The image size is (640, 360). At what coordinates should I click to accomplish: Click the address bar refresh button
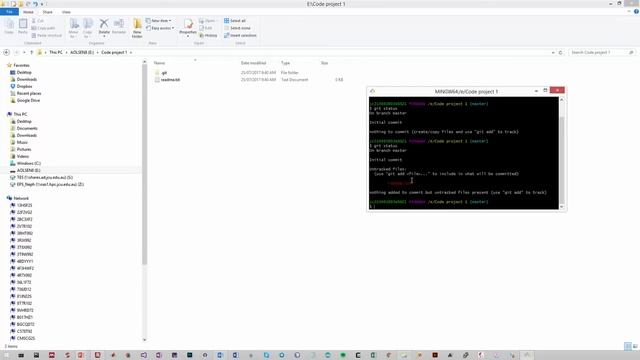point(560,52)
